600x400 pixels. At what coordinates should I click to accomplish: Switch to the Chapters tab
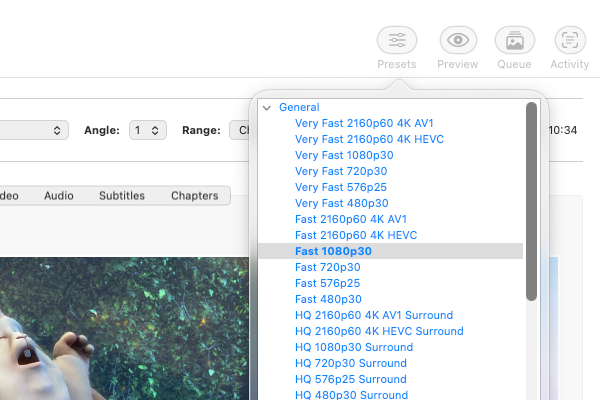[194, 196]
